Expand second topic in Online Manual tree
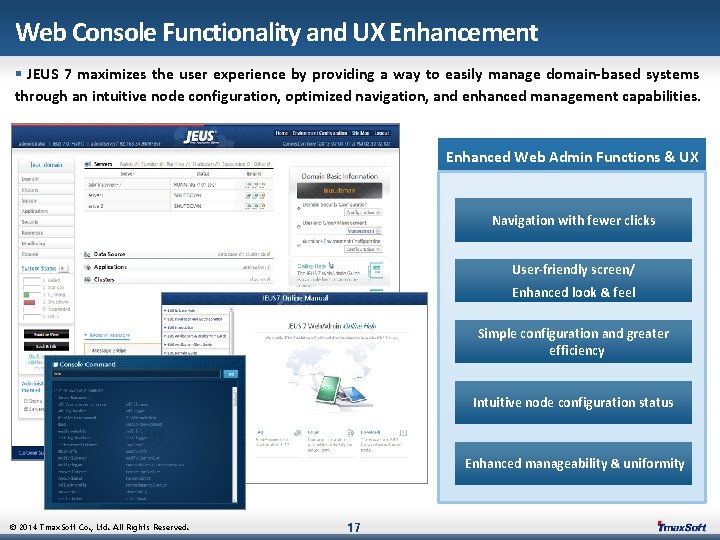Screen dimensions: 720x540 [x=165, y=319]
